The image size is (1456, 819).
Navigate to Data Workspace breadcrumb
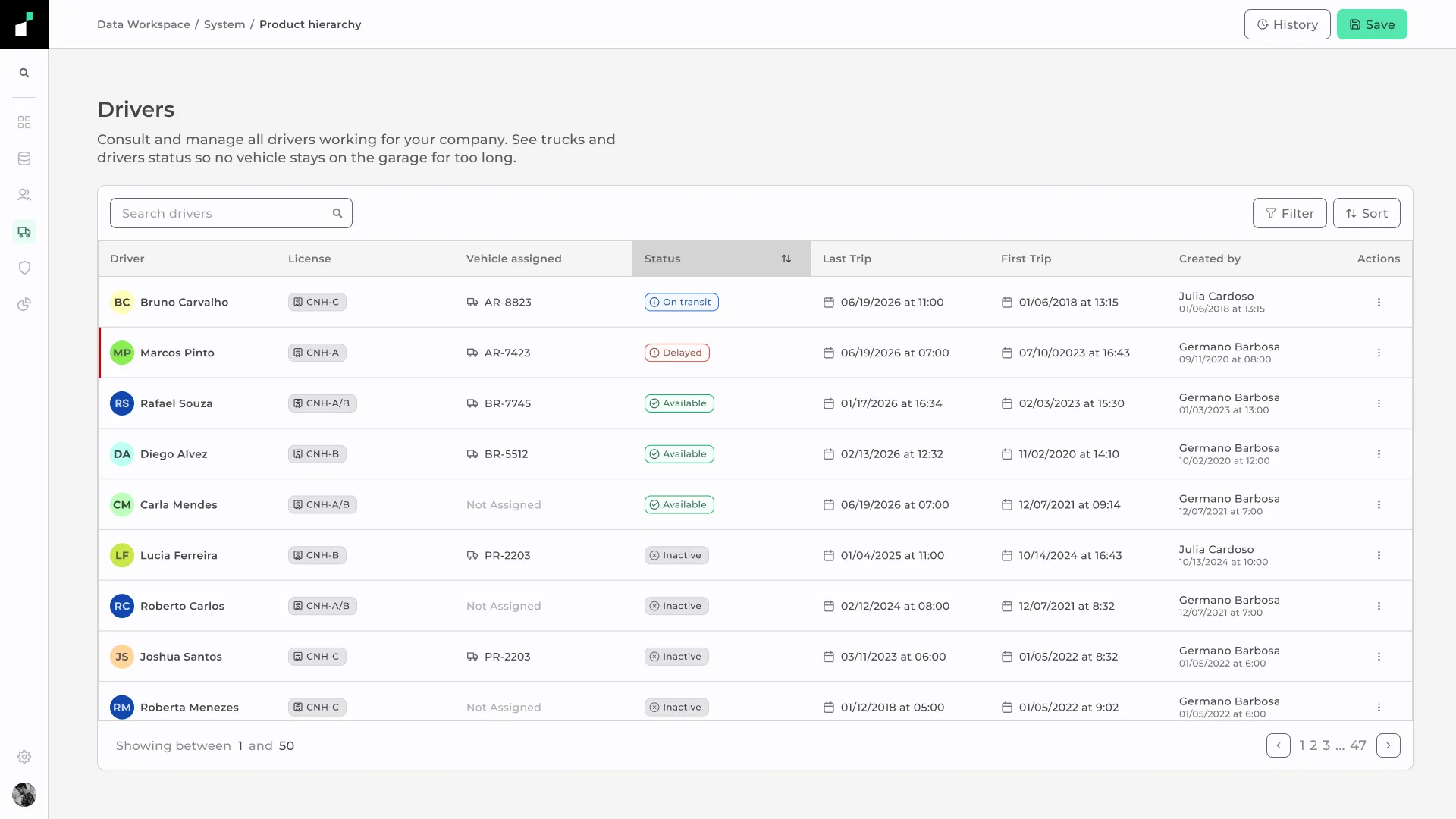(x=143, y=24)
